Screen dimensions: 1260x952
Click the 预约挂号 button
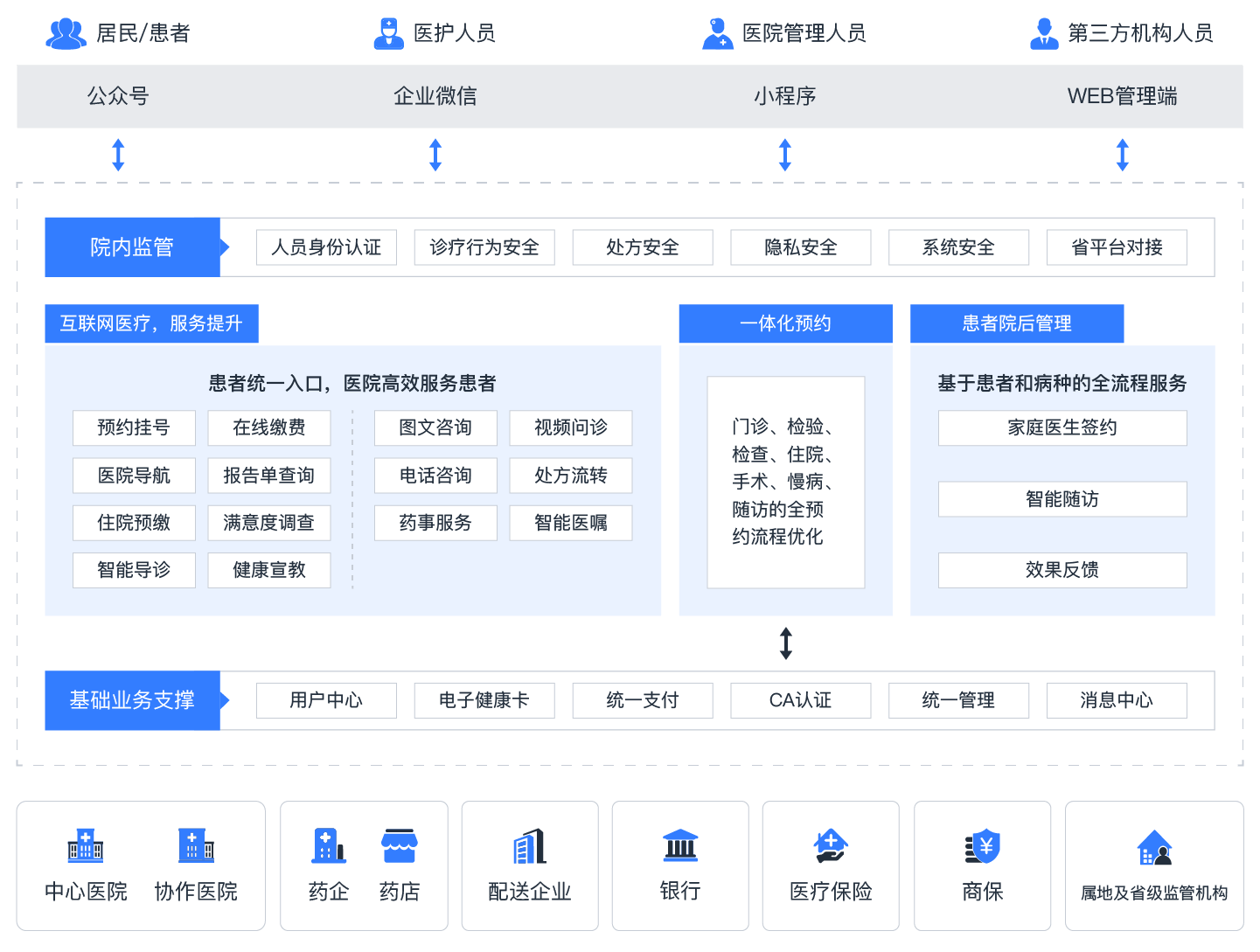click(x=134, y=427)
